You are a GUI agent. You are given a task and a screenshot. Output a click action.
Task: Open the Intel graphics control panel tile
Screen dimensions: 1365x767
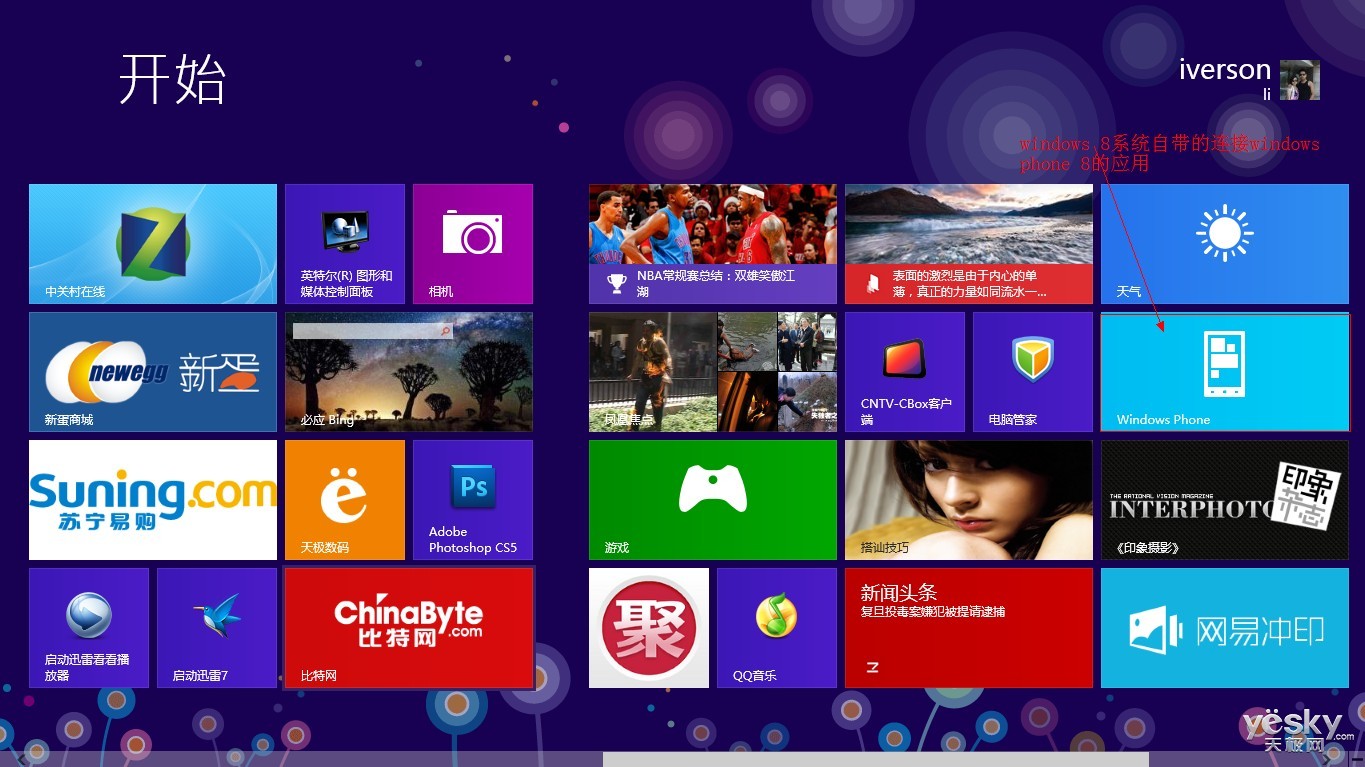click(x=345, y=244)
